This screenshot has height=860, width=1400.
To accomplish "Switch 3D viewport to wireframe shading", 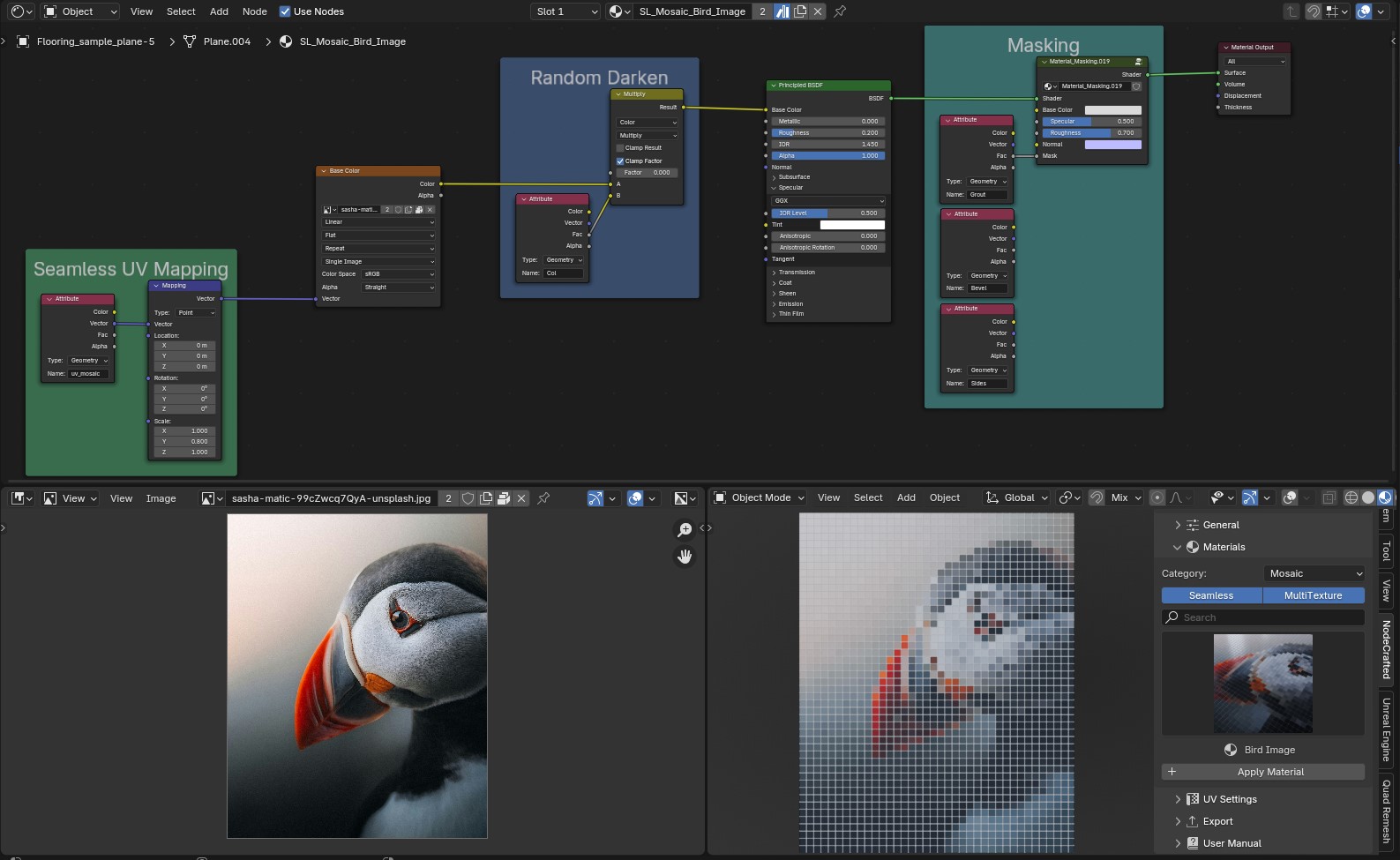I will coord(1351,497).
